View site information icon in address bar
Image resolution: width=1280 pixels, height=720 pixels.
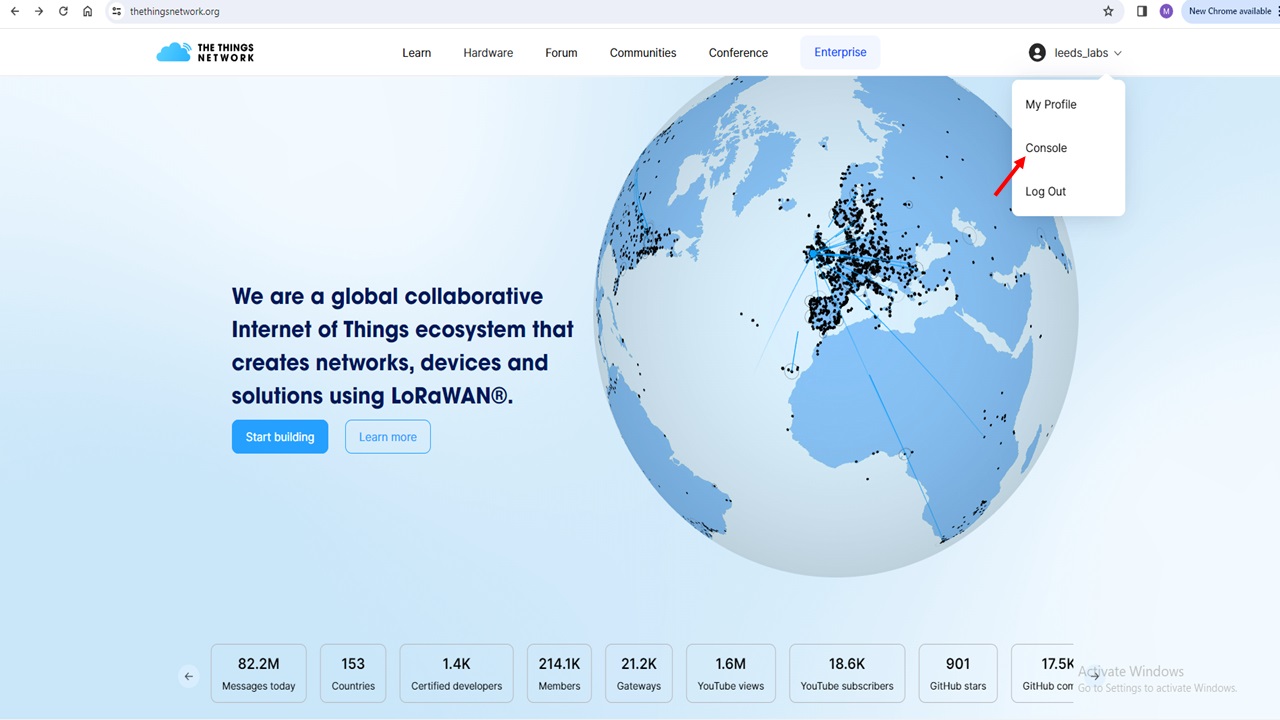[x=116, y=11]
